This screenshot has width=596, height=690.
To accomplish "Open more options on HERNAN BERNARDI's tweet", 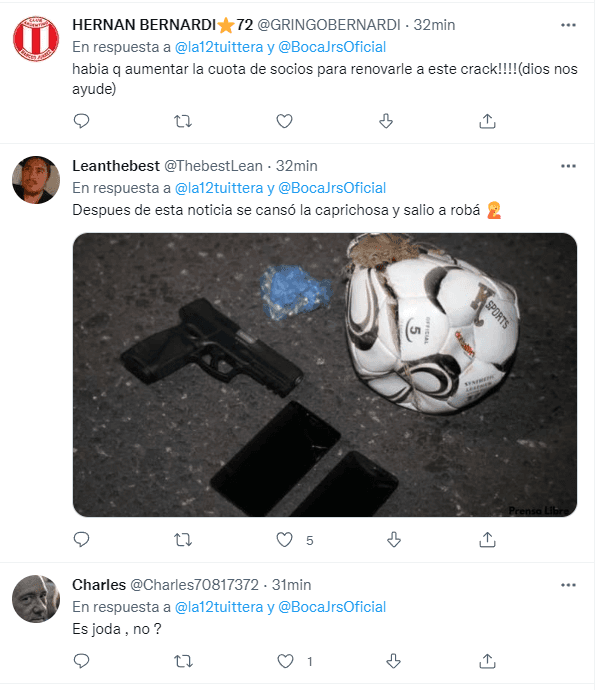I will coord(568,25).
